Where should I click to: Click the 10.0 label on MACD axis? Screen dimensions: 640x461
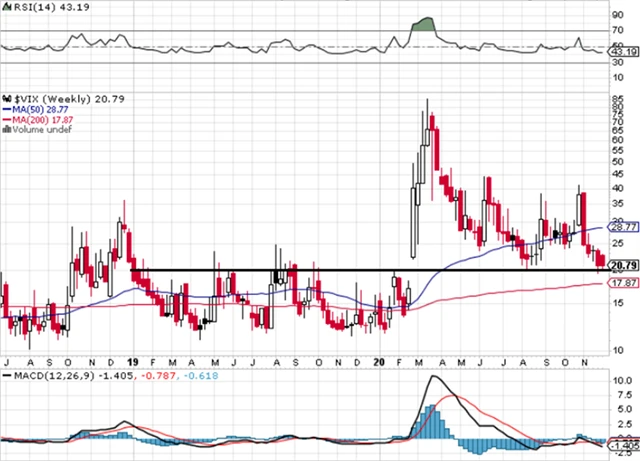(620, 382)
